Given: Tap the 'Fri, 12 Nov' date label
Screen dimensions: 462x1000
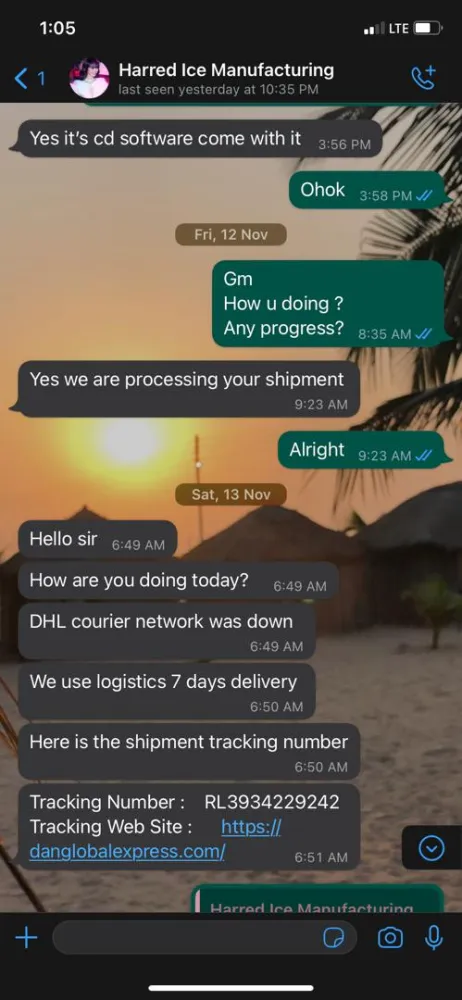Looking at the screenshot, I should coord(231,235).
